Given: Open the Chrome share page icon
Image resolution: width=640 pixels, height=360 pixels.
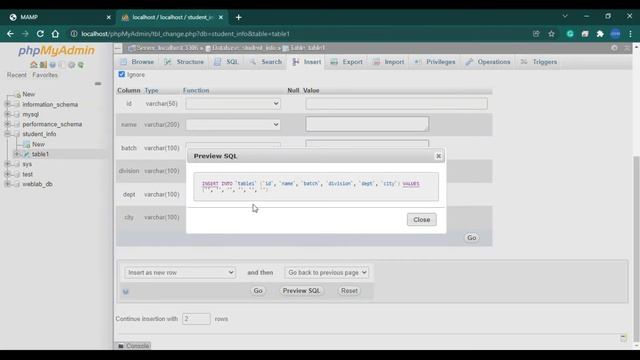Looking at the screenshot, I should pyautogui.click(x=536, y=34).
